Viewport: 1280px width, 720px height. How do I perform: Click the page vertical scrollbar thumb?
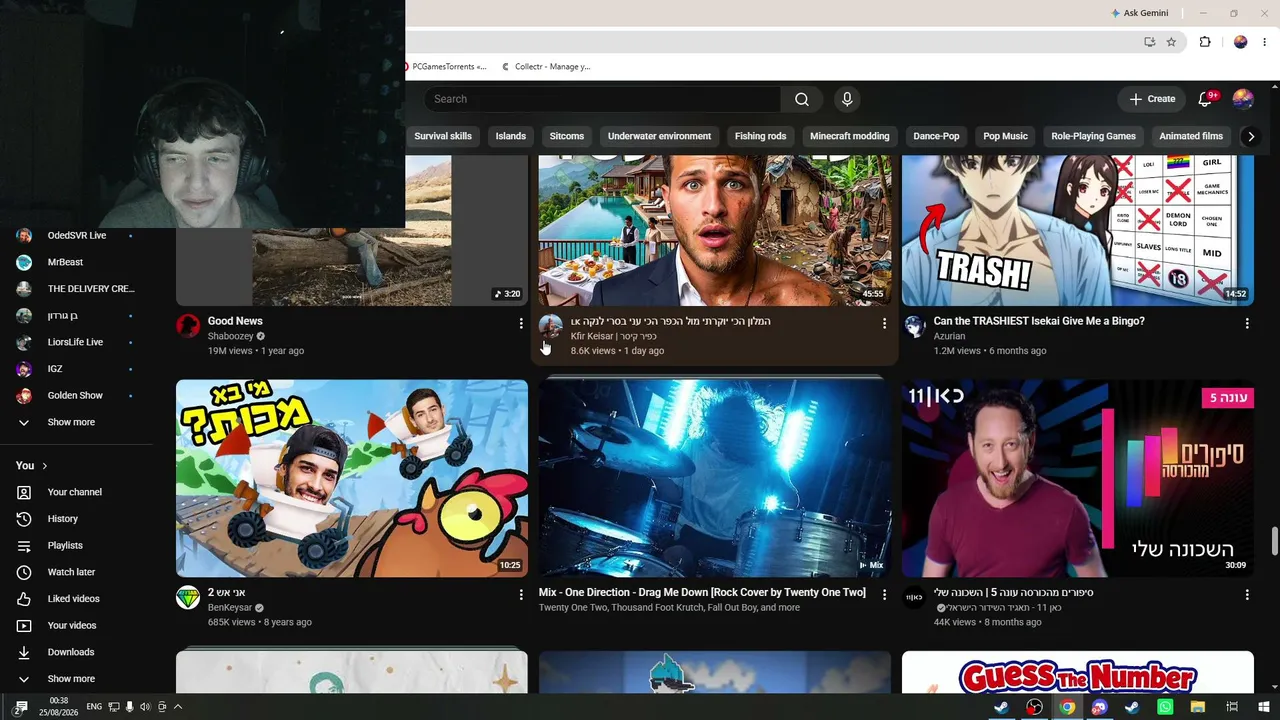[x=1275, y=541]
